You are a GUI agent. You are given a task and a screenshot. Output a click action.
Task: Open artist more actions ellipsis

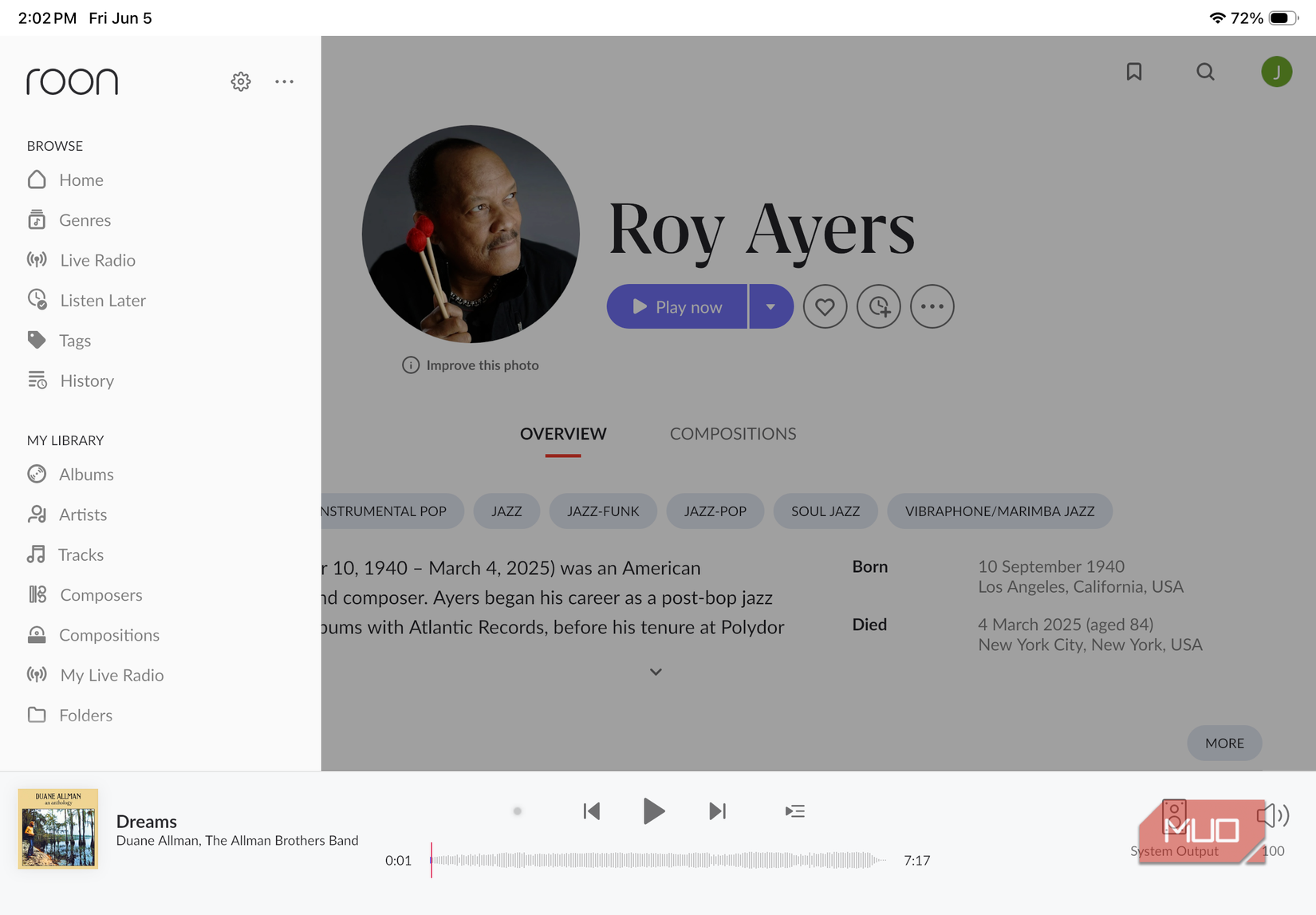(x=932, y=306)
